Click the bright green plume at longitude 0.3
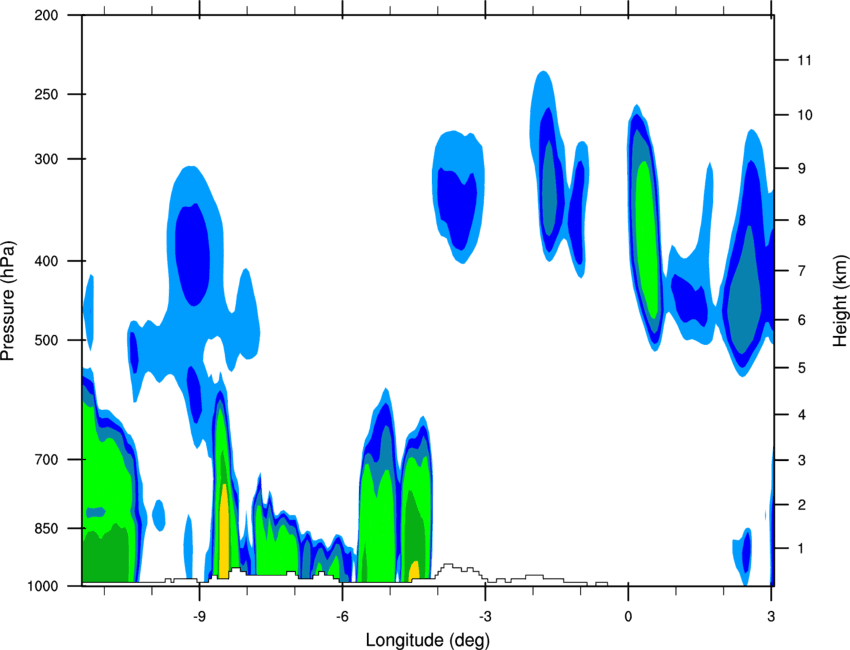 pos(647,239)
